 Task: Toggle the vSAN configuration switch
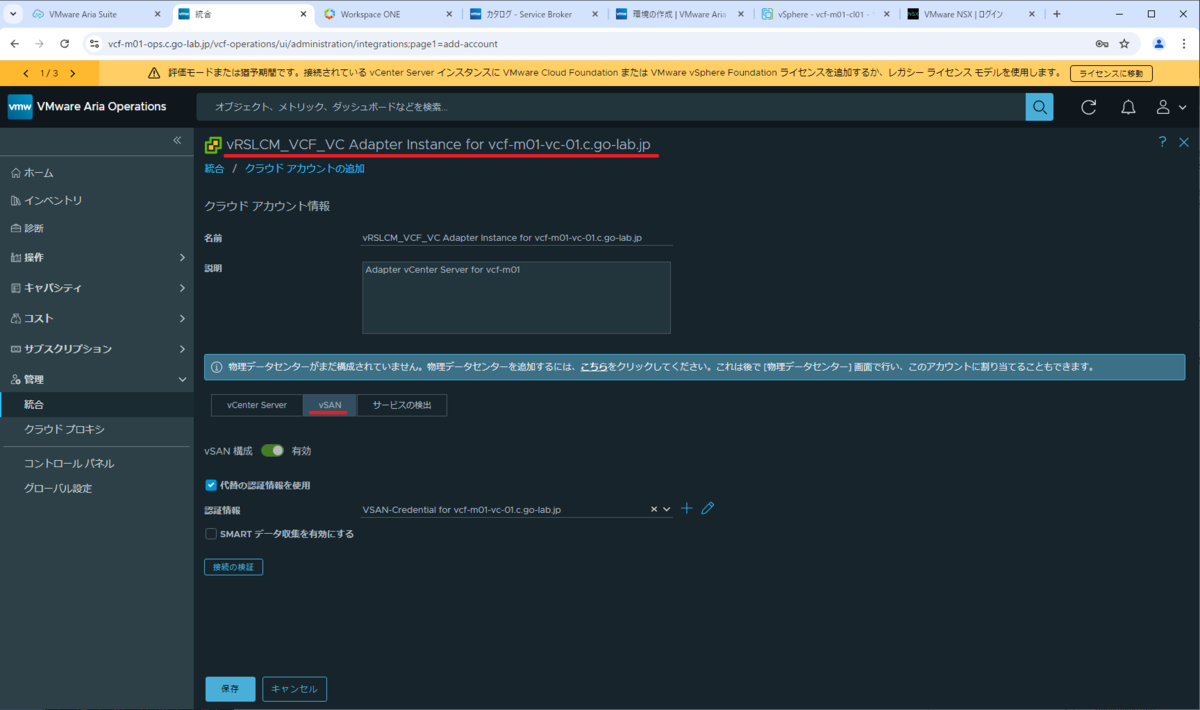pyautogui.click(x=273, y=451)
